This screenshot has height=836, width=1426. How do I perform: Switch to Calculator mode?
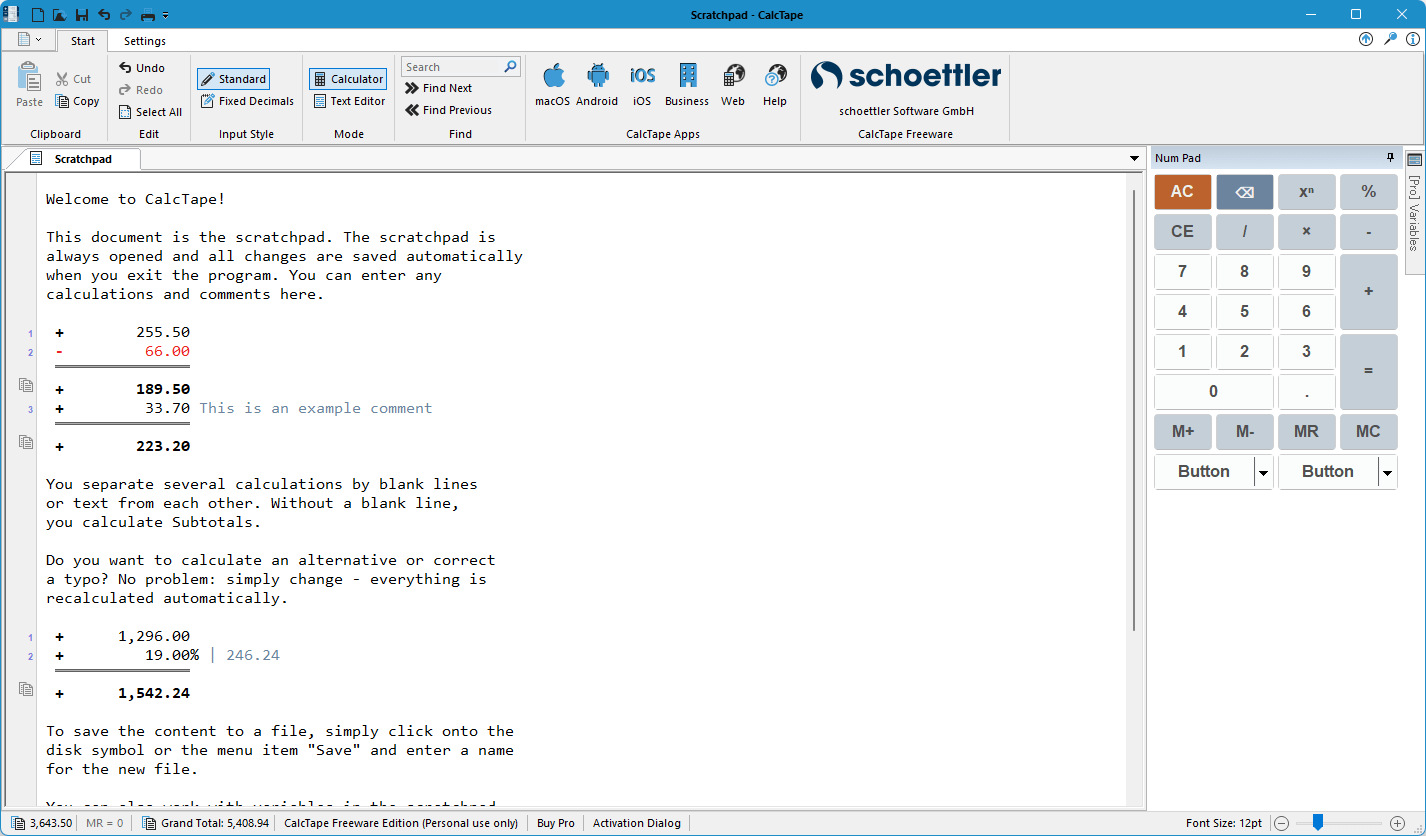[x=347, y=79]
